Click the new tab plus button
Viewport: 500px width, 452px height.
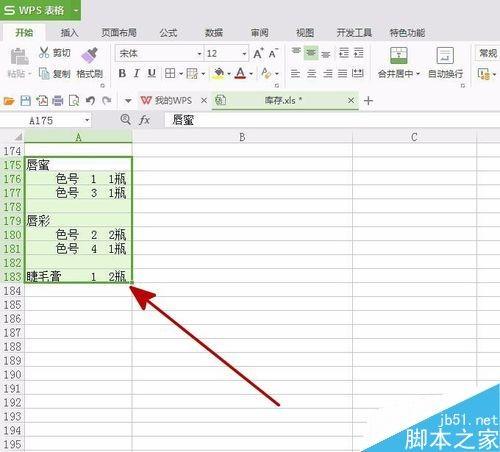coord(368,100)
